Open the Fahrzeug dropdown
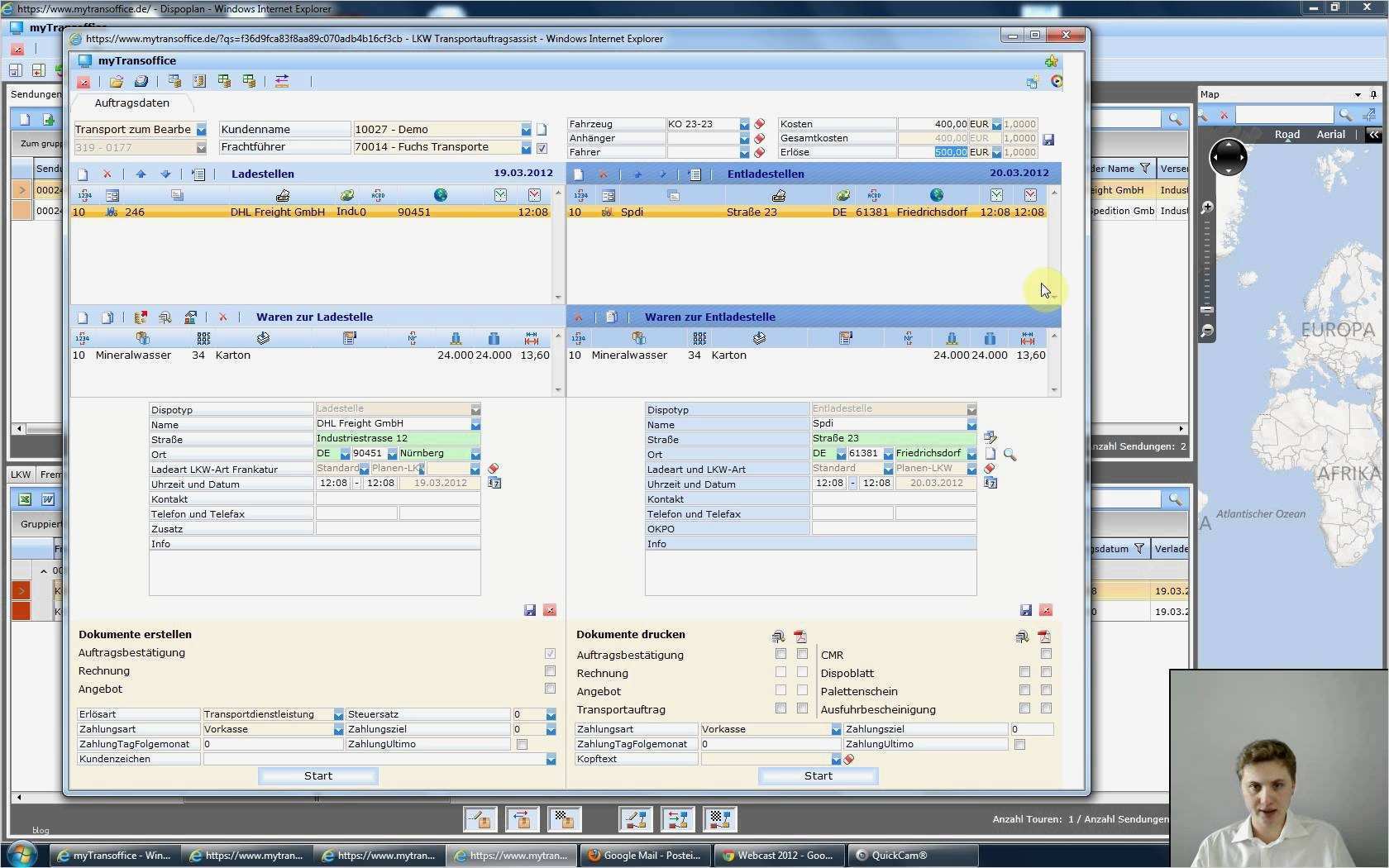This screenshot has height=868, width=1389. click(744, 124)
